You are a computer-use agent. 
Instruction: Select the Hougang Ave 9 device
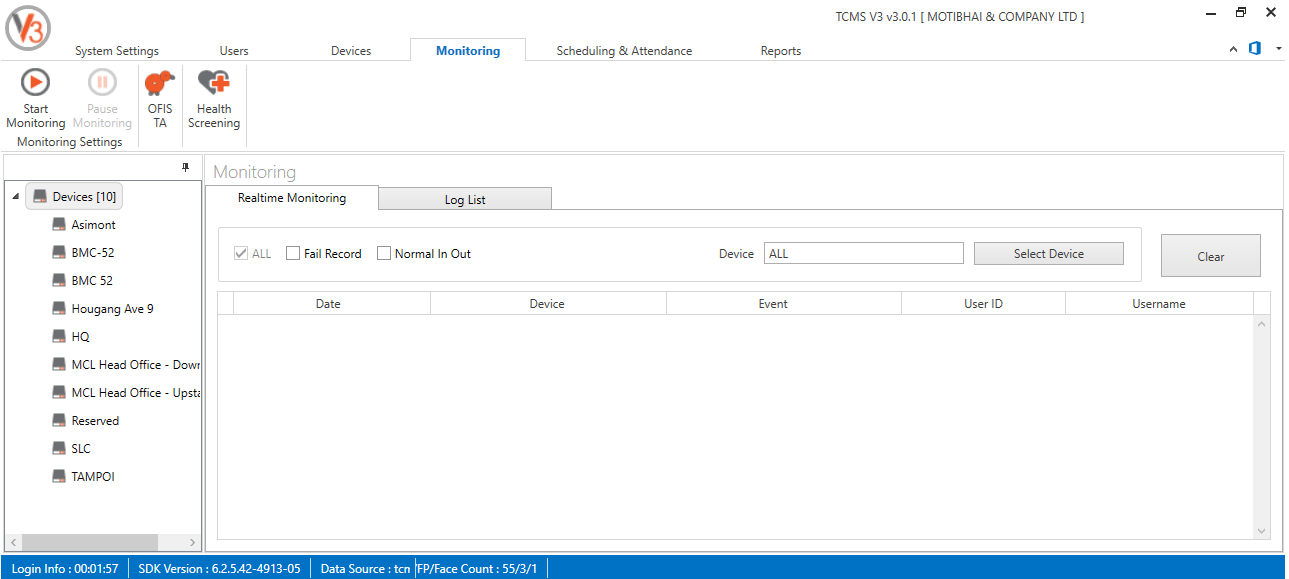113,309
